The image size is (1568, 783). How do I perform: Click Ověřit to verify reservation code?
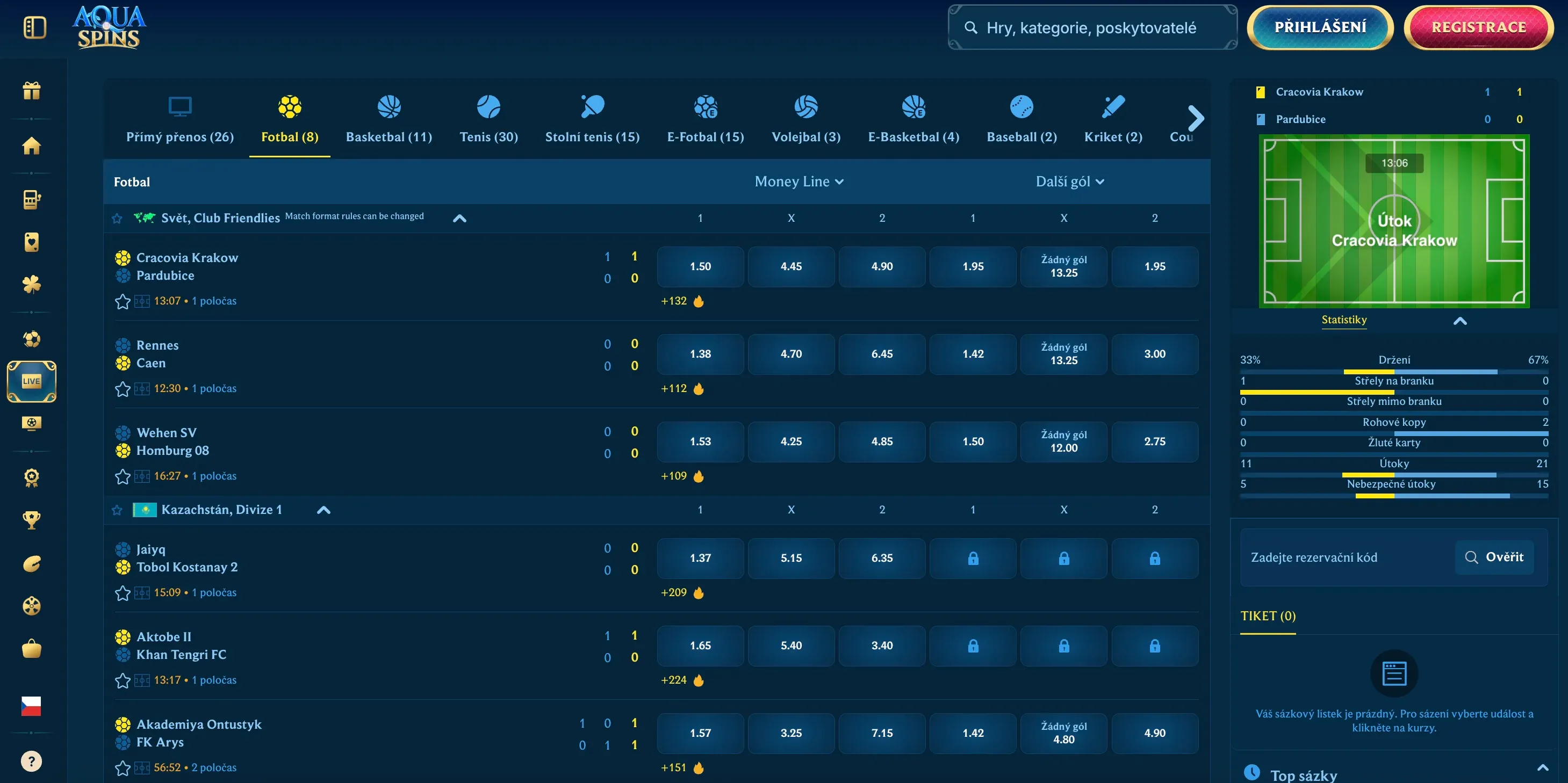[x=1494, y=557]
